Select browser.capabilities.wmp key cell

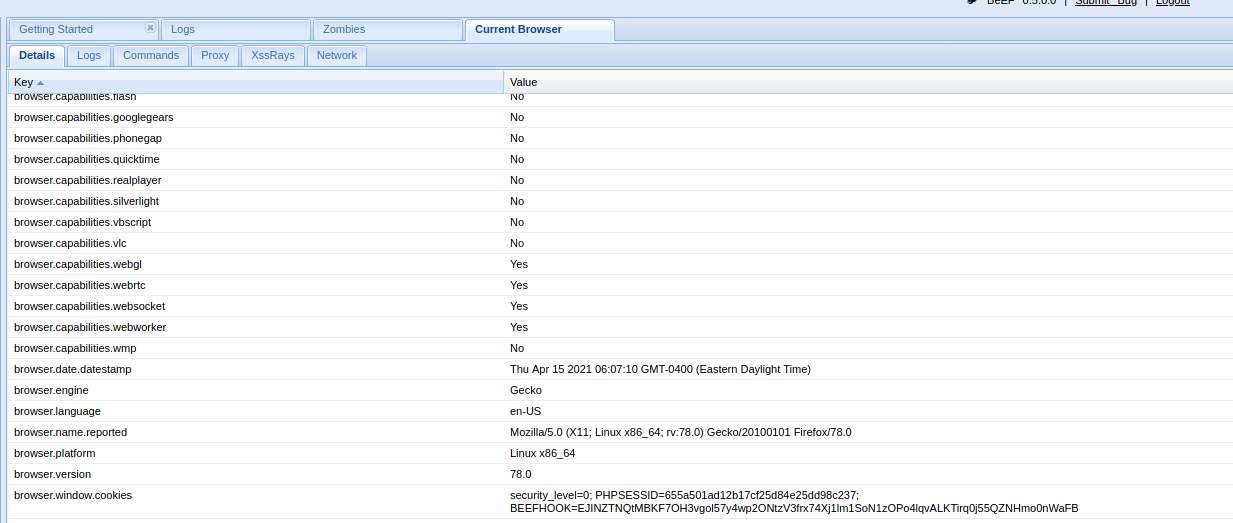point(75,348)
